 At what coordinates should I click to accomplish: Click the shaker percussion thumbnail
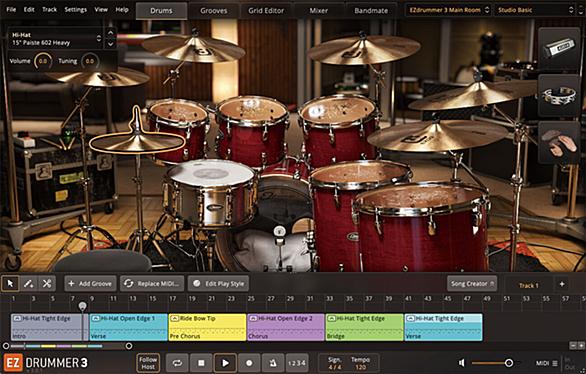click(x=559, y=48)
